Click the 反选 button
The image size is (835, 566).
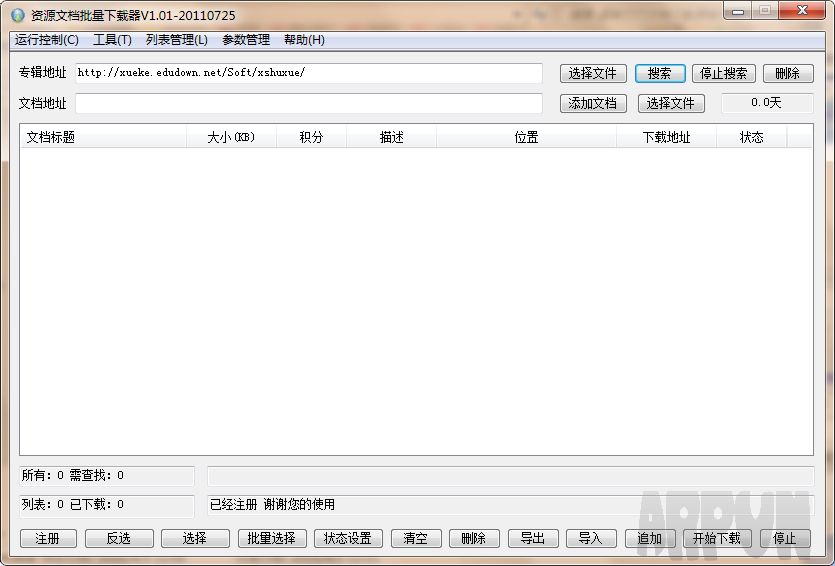pos(119,538)
